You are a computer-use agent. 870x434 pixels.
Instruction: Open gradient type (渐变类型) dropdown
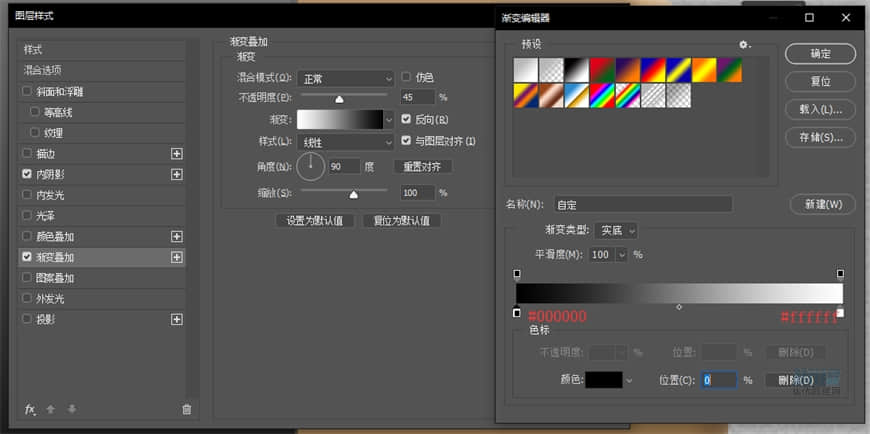point(616,230)
